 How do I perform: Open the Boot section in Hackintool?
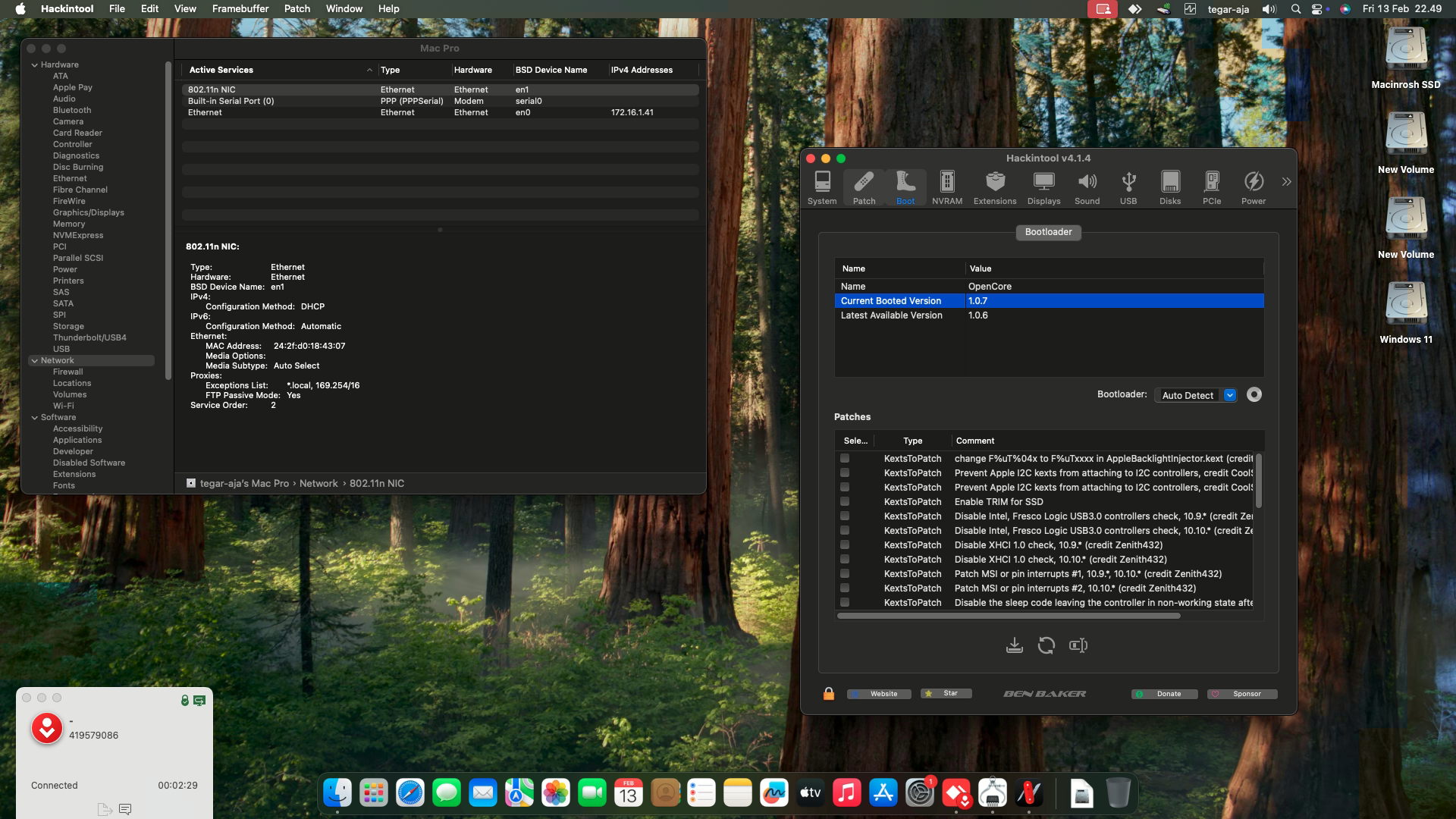[x=905, y=187]
